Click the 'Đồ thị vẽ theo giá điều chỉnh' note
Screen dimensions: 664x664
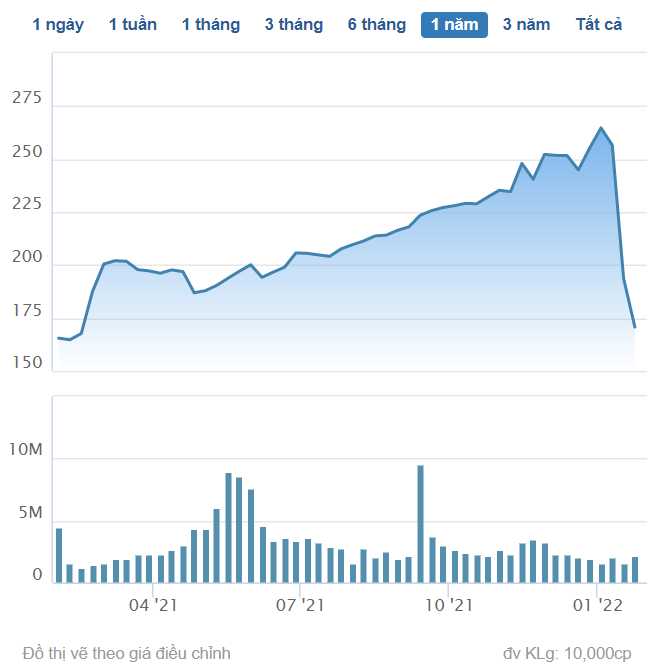[x=127, y=653]
